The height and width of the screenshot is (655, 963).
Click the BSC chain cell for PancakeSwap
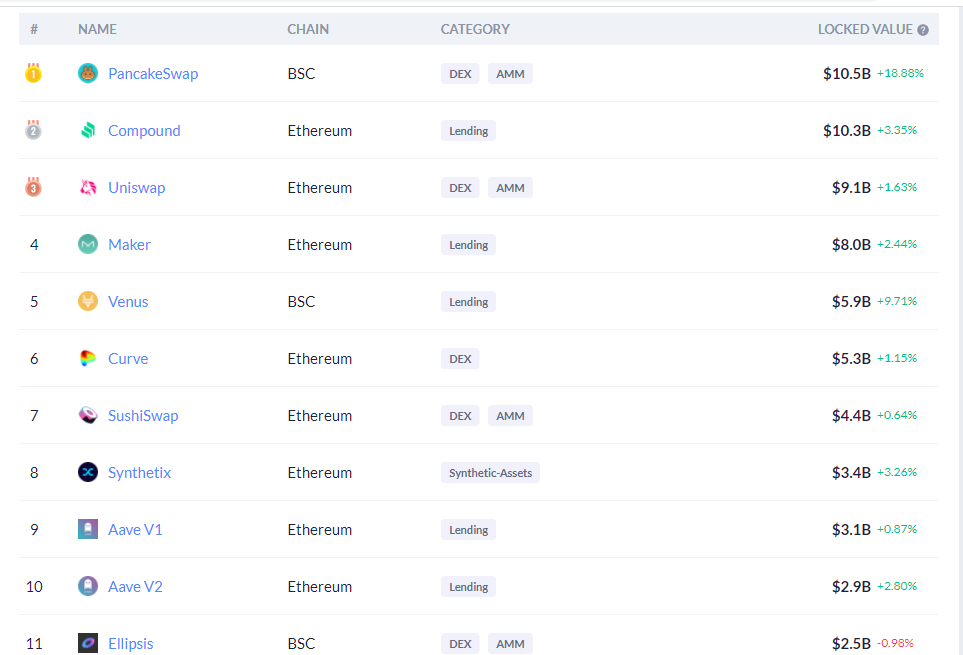tap(301, 74)
